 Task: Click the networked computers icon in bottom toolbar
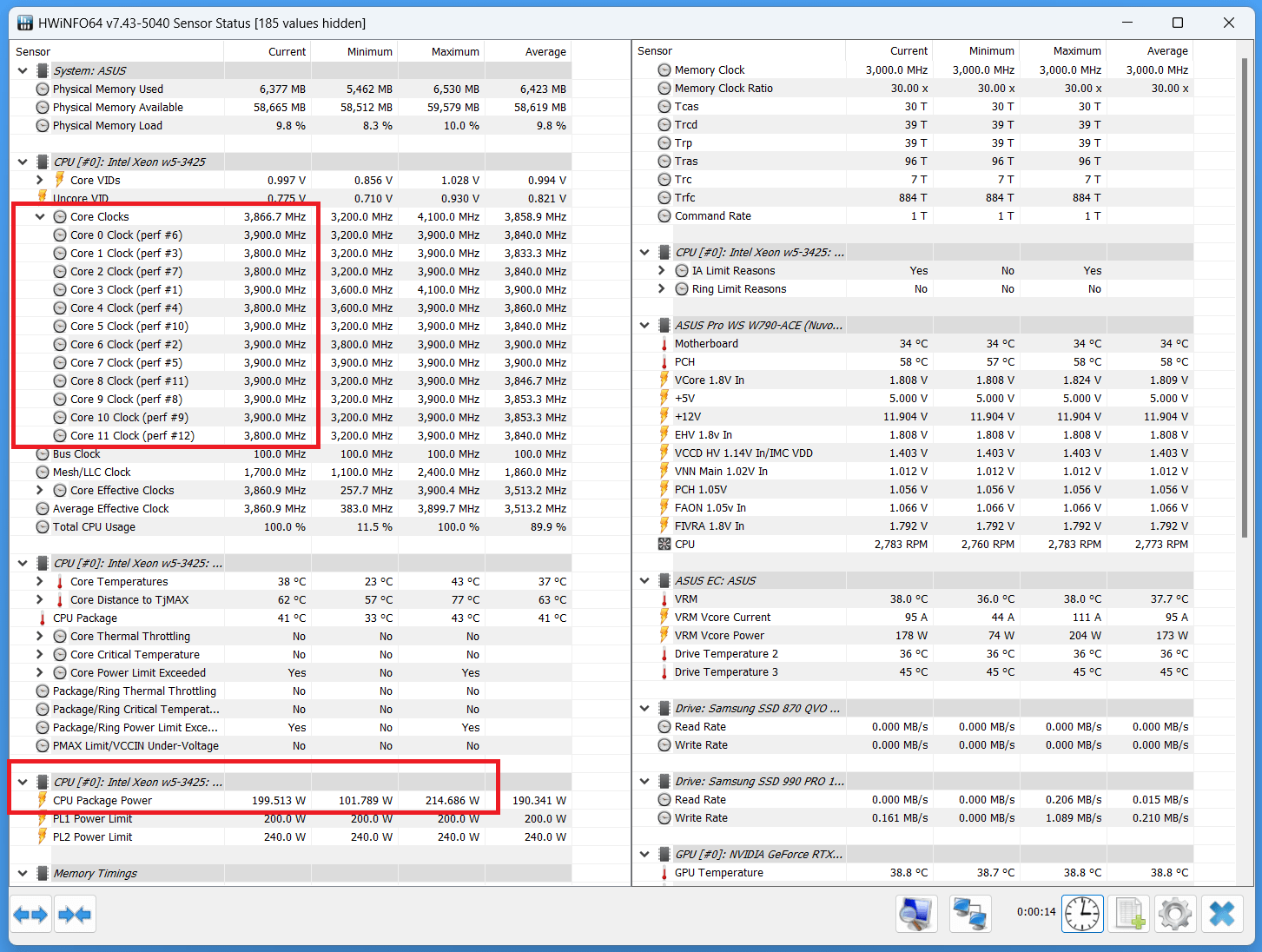click(x=970, y=914)
